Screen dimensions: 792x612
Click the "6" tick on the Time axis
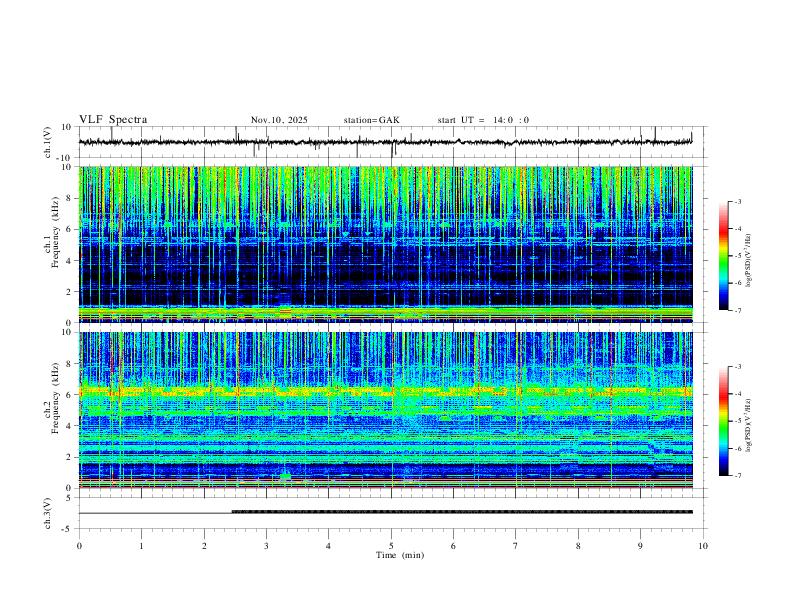coord(453,546)
